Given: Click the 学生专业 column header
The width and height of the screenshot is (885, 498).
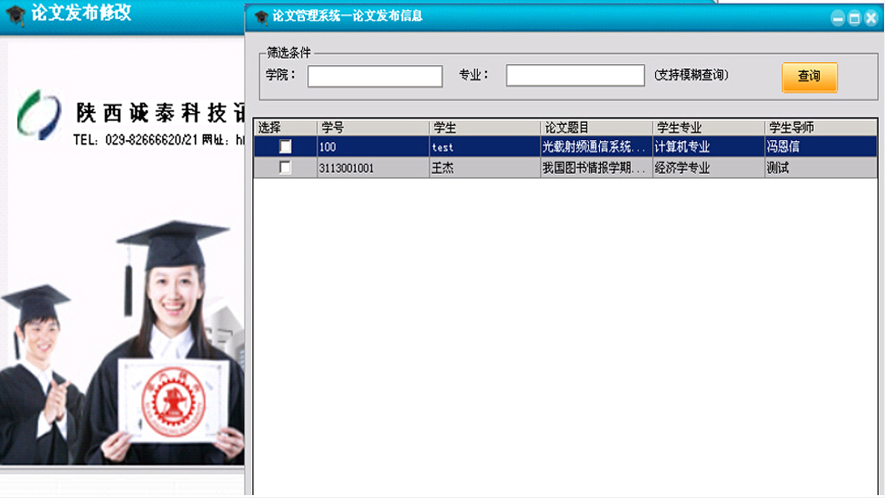Looking at the screenshot, I should tap(707, 127).
